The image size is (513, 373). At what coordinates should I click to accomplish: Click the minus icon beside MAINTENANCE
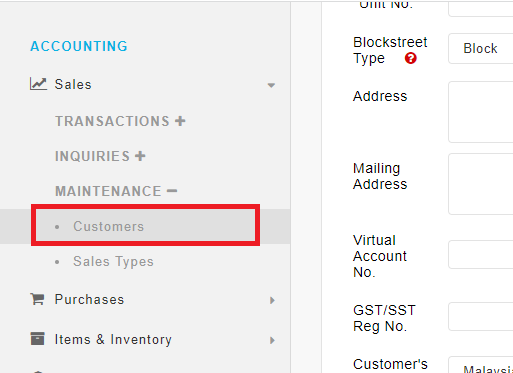pos(172,191)
